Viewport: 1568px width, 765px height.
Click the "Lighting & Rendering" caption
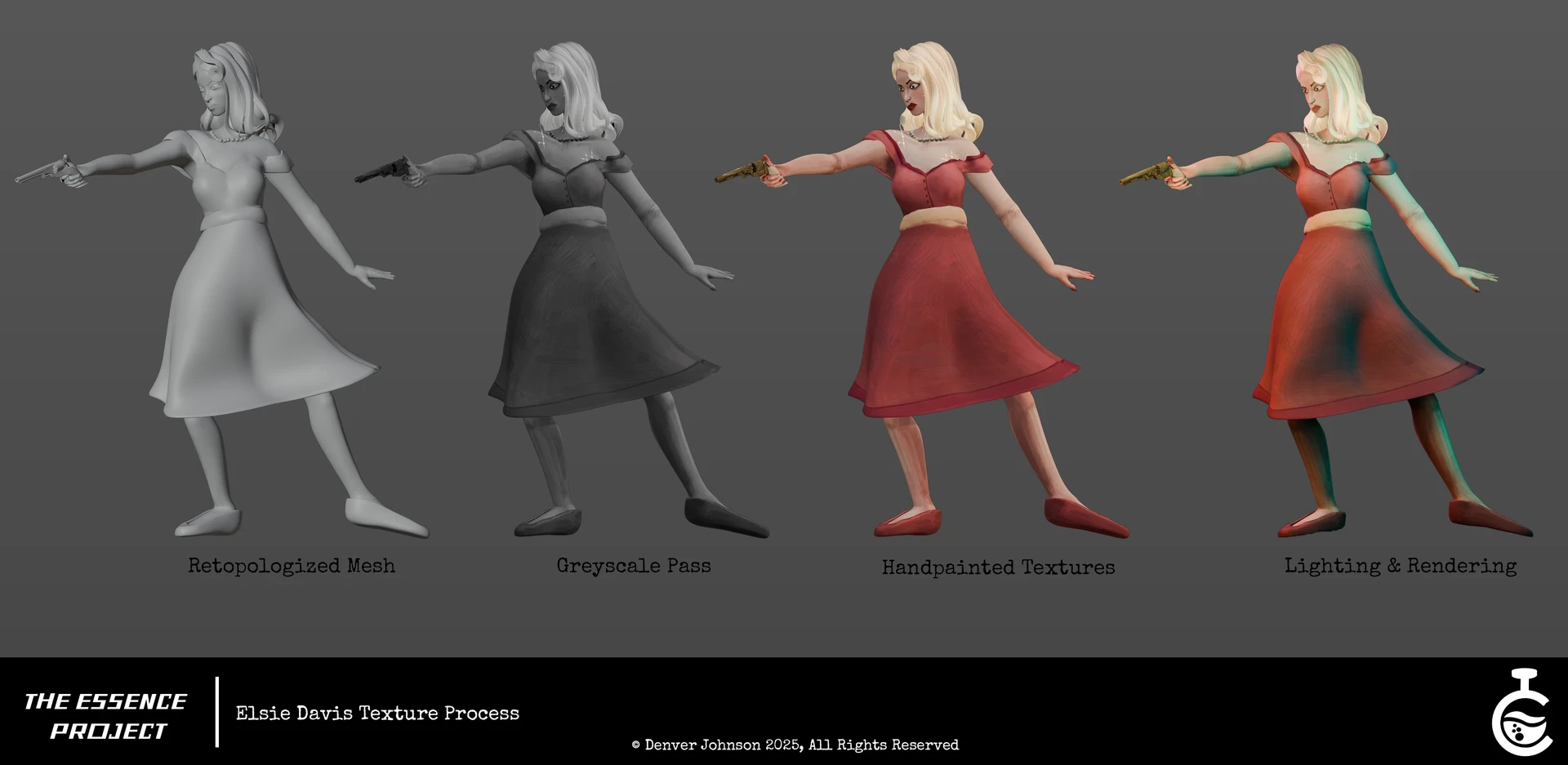click(x=1401, y=566)
